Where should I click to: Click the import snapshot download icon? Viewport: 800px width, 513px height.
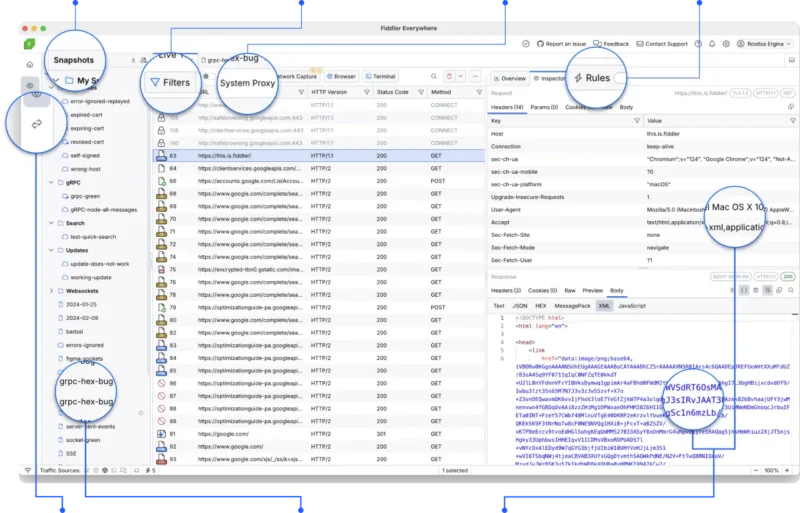133,60
